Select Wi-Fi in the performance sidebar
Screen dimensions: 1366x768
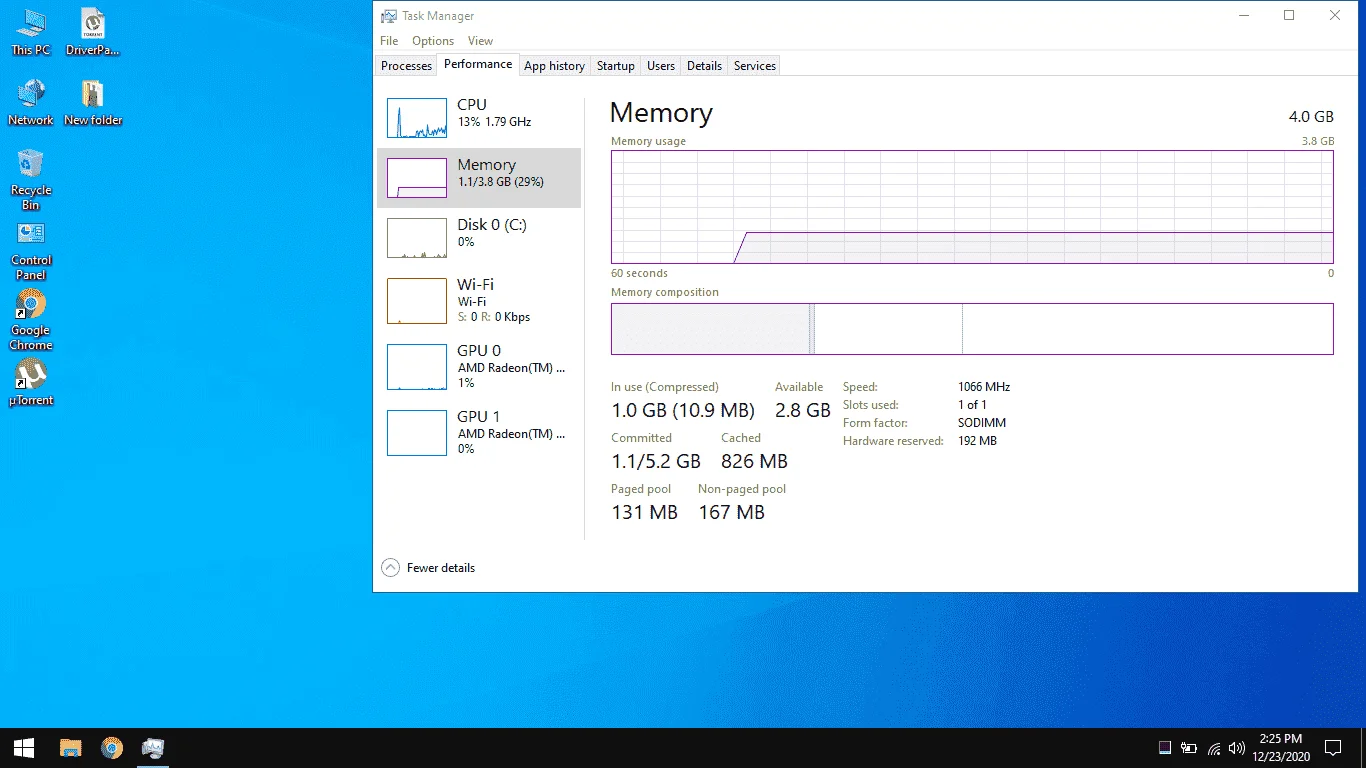[x=479, y=301]
